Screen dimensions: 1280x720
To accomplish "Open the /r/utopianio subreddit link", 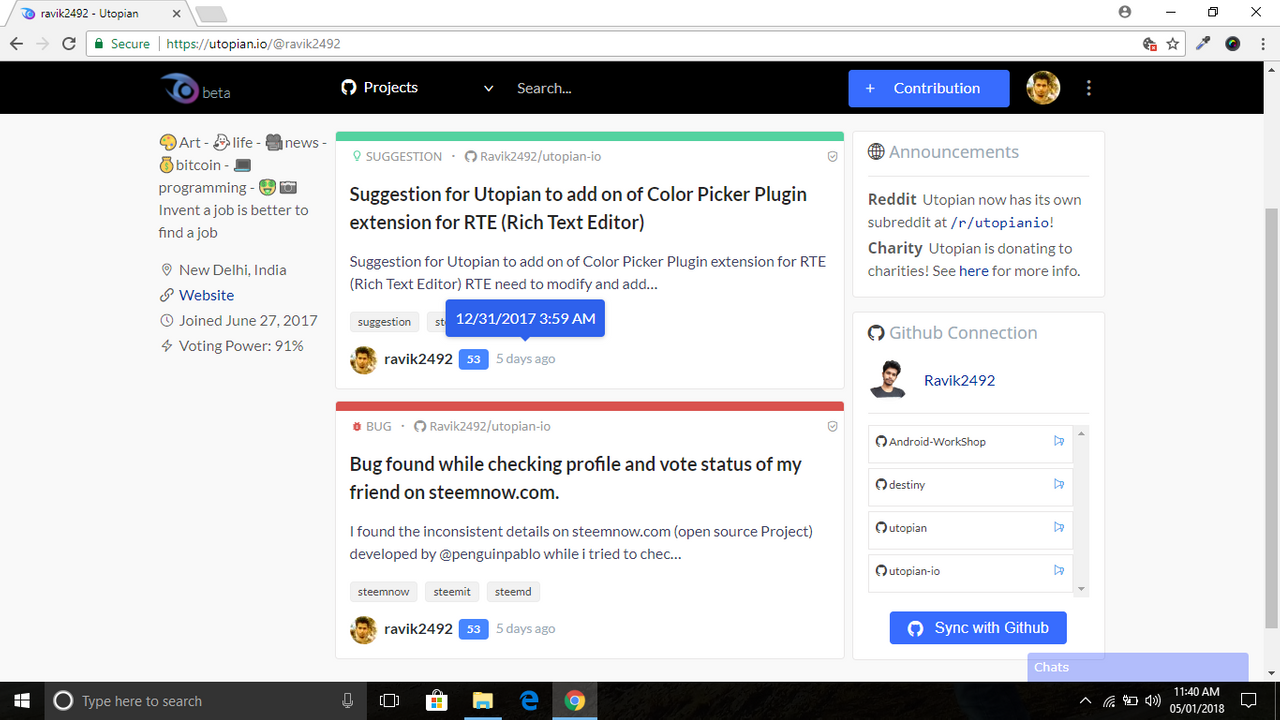I will (x=999, y=222).
